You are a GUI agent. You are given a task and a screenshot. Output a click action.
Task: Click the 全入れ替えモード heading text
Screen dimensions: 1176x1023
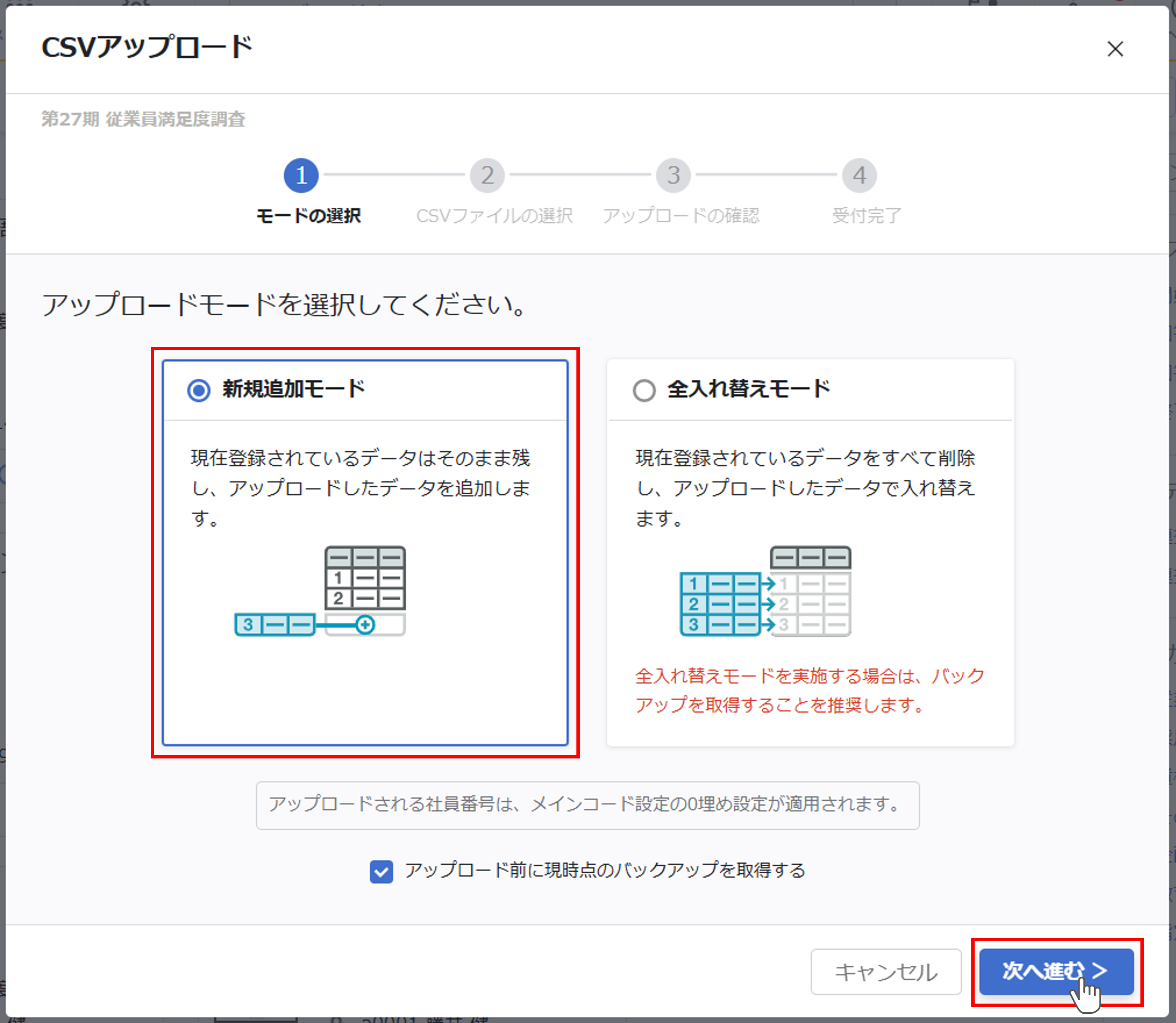[749, 389]
